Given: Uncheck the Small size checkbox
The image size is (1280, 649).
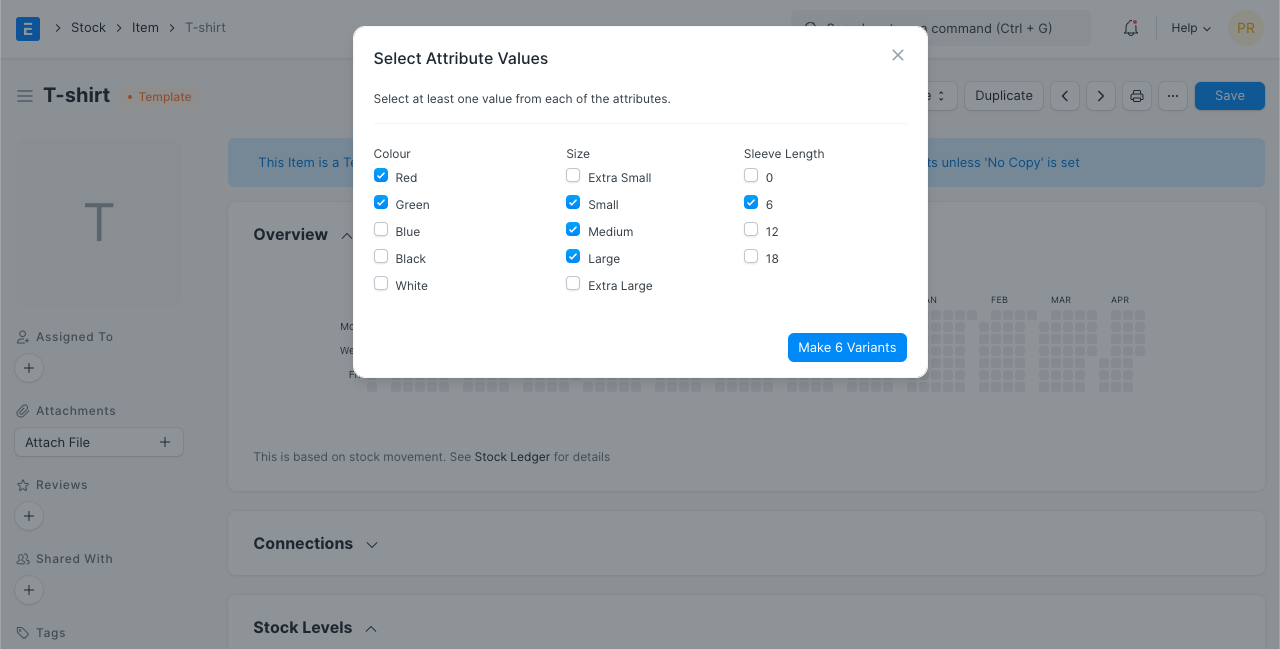Looking at the screenshot, I should 573,202.
